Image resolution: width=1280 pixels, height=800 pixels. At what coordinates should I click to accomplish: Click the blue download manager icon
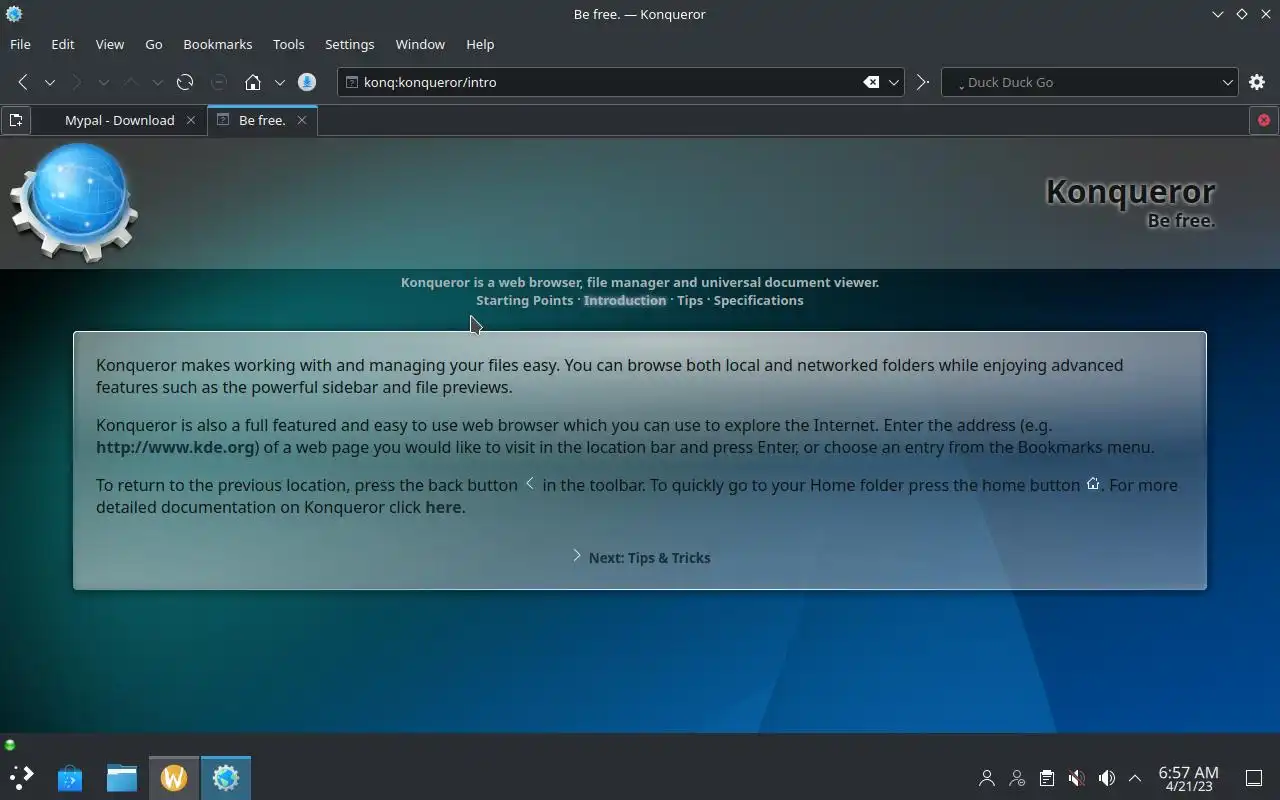coord(307,82)
